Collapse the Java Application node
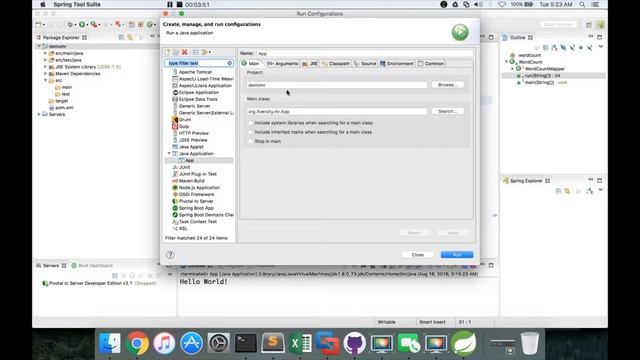 pyautogui.click(x=169, y=153)
